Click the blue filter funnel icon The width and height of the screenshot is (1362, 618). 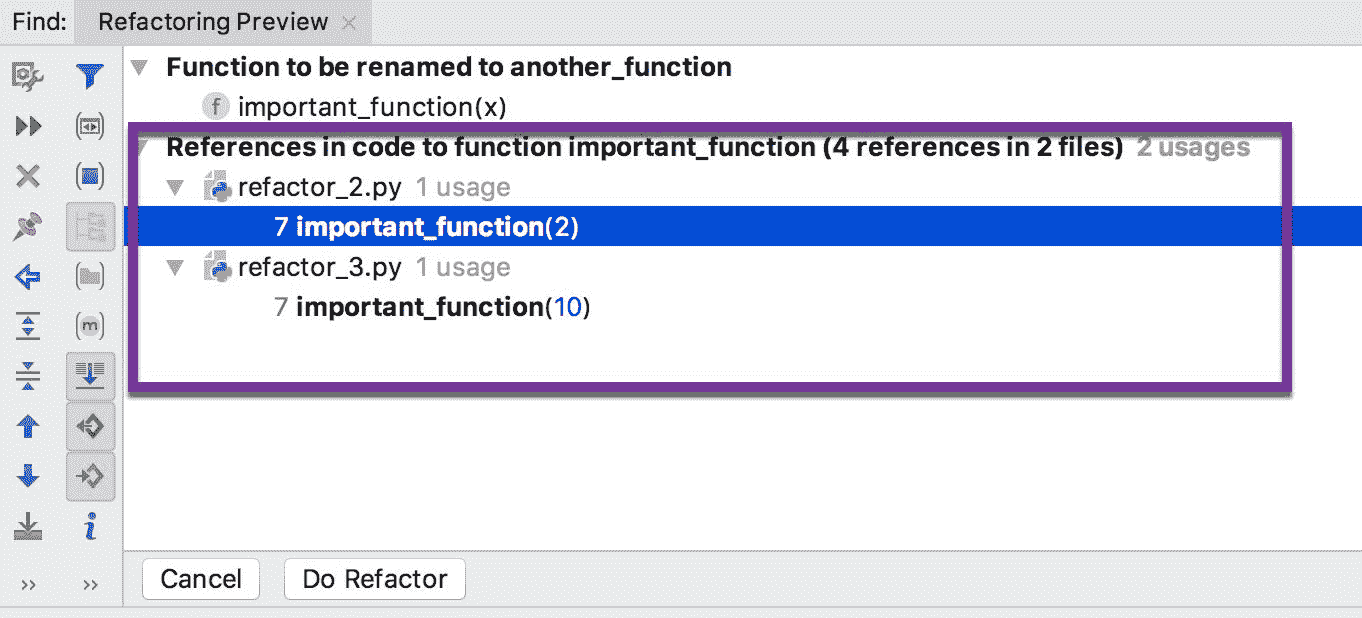(x=90, y=75)
